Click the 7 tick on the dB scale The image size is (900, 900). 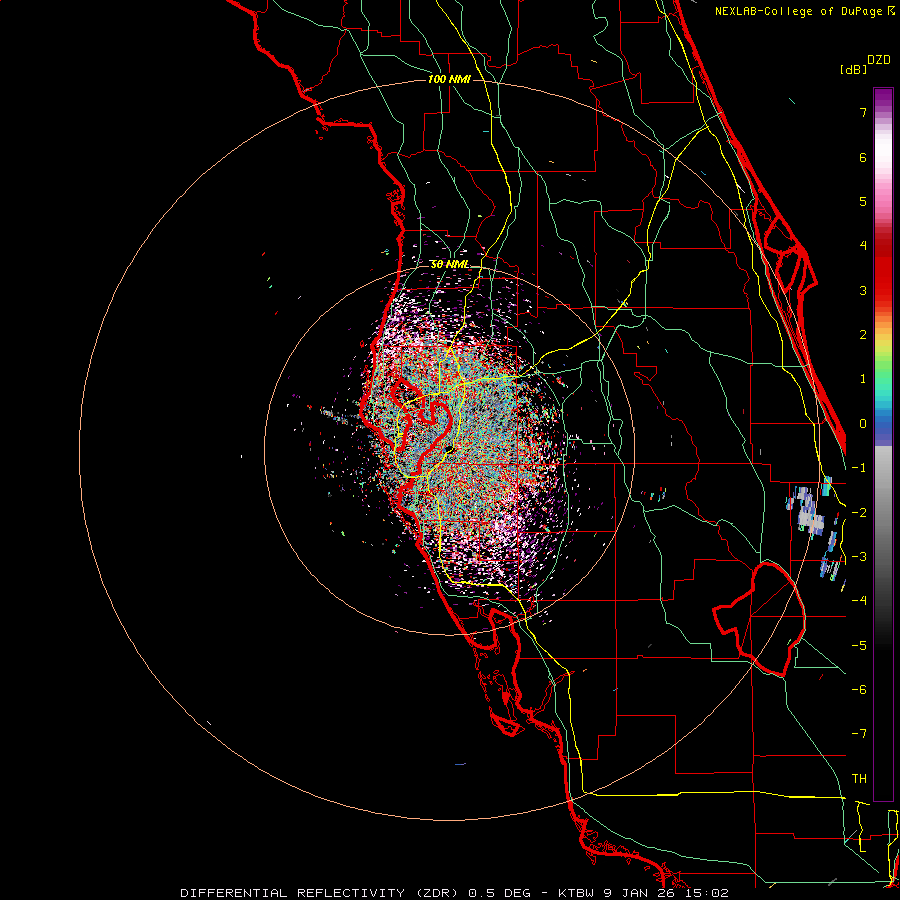863,112
